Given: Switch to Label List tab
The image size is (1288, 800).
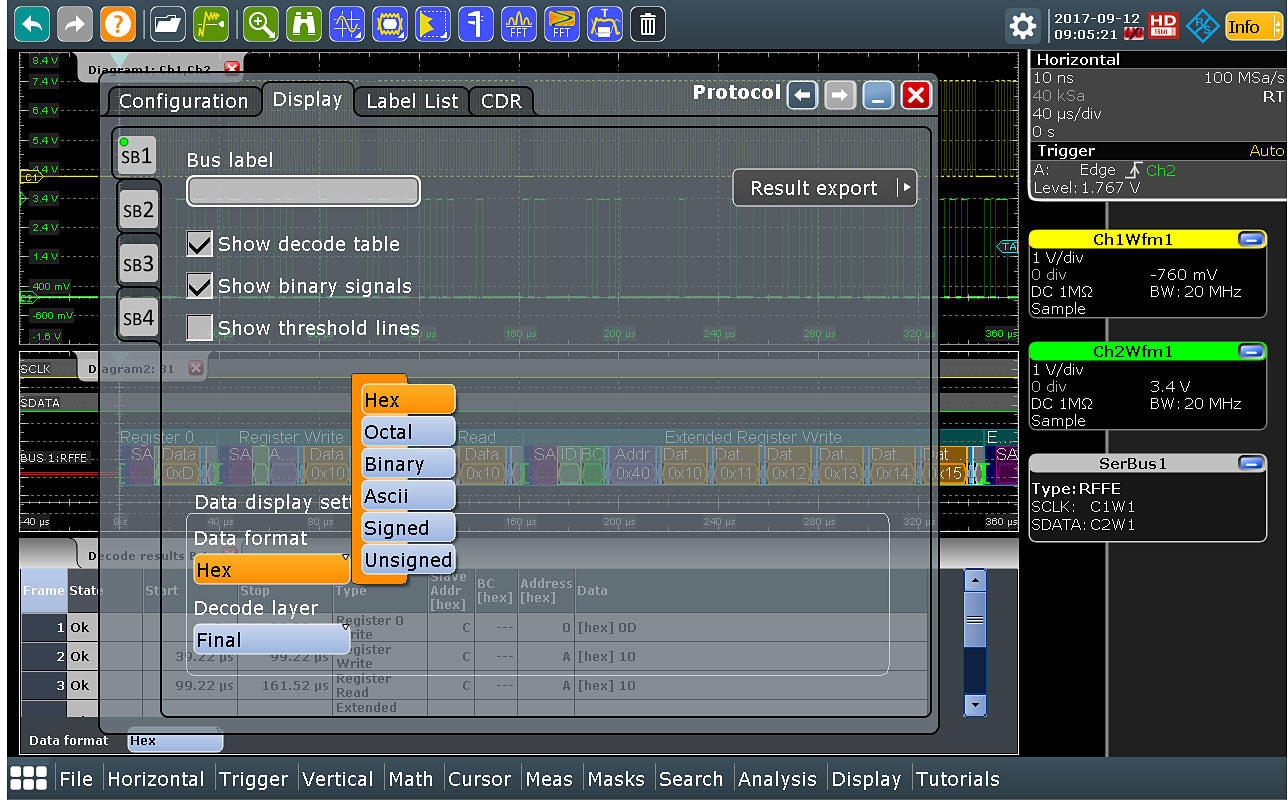Looking at the screenshot, I should pos(412,101).
